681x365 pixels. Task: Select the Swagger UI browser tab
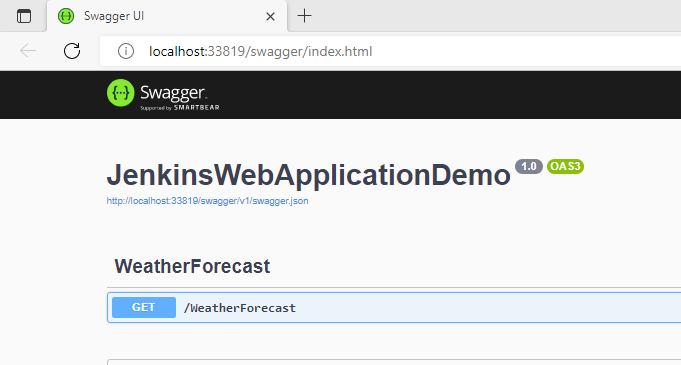click(167, 16)
